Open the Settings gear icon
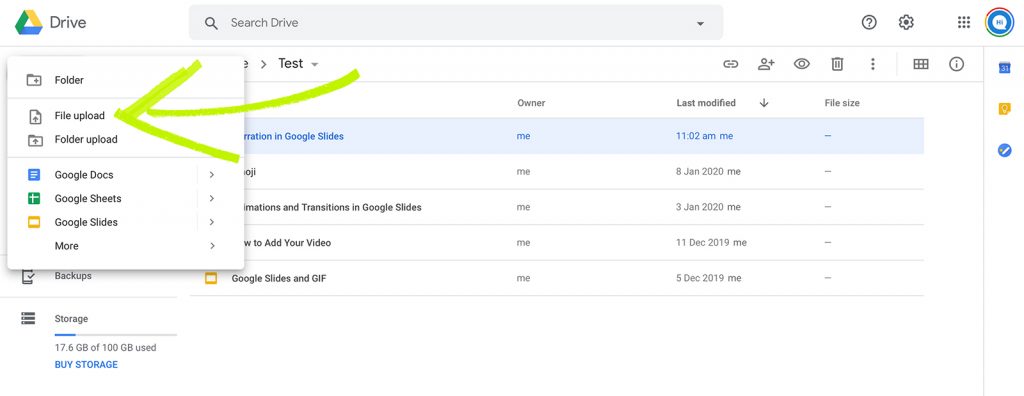 (x=906, y=22)
